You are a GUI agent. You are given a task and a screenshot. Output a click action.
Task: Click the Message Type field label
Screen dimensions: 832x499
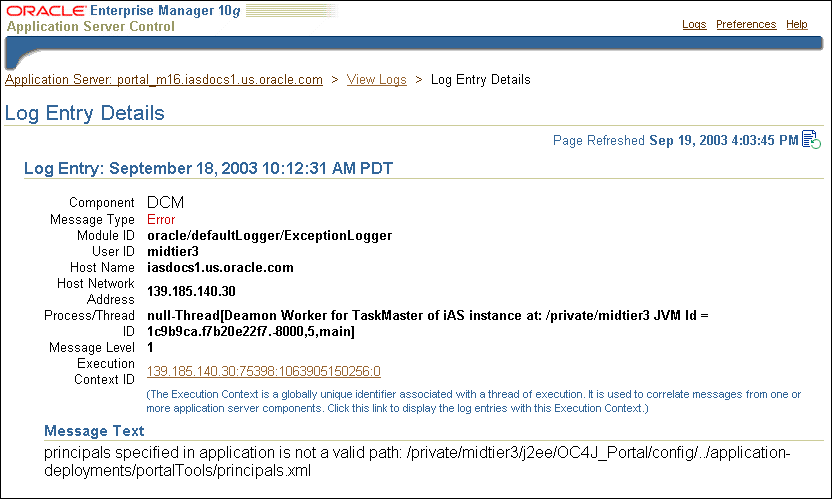92,220
